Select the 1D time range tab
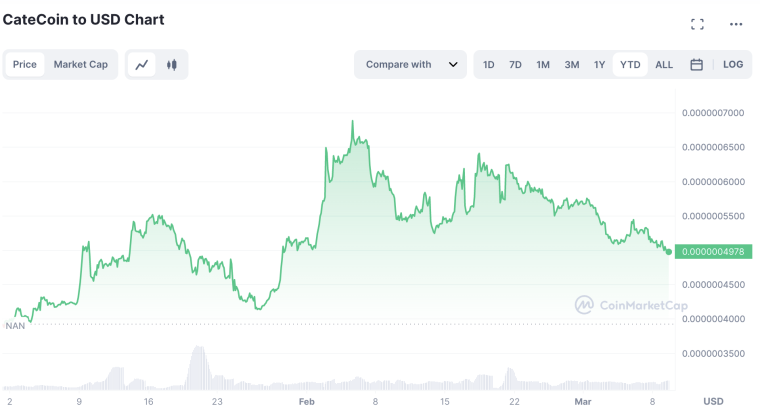The width and height of the screenshot is (760, 410). click(489, 64)
